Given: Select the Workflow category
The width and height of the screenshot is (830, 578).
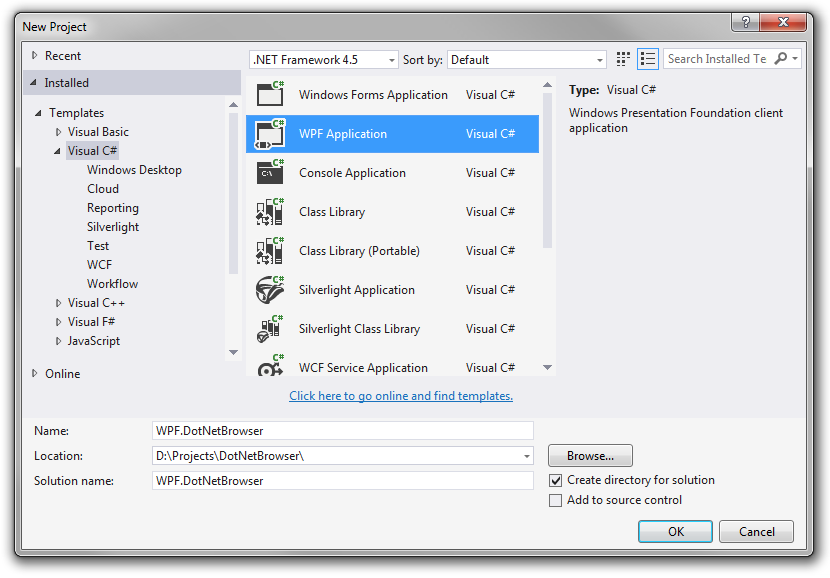Looking at the screenshot, I should (x=112, y=284).
